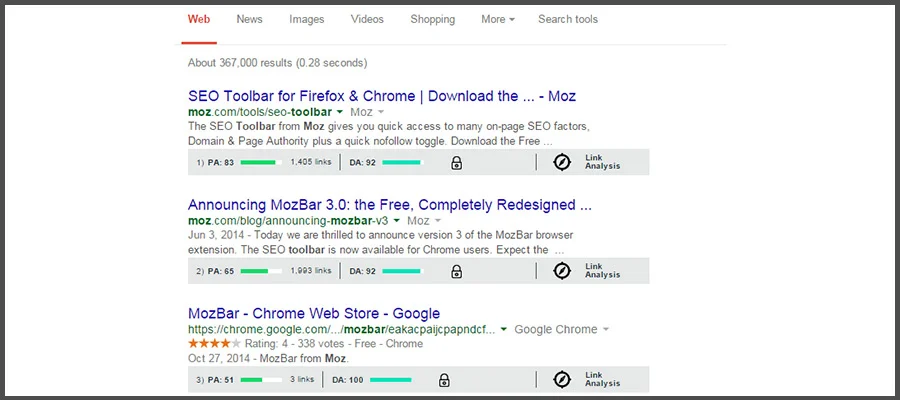900x400 pixels.
Task: Open the Shopping search tab
Action: [432, 19]
